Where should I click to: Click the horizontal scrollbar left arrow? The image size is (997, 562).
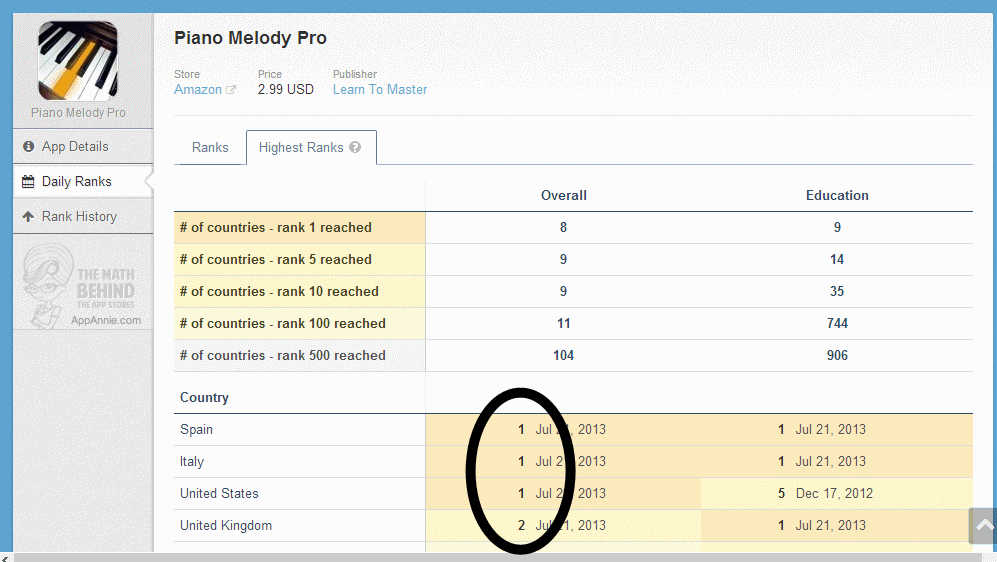pos(6,556)
